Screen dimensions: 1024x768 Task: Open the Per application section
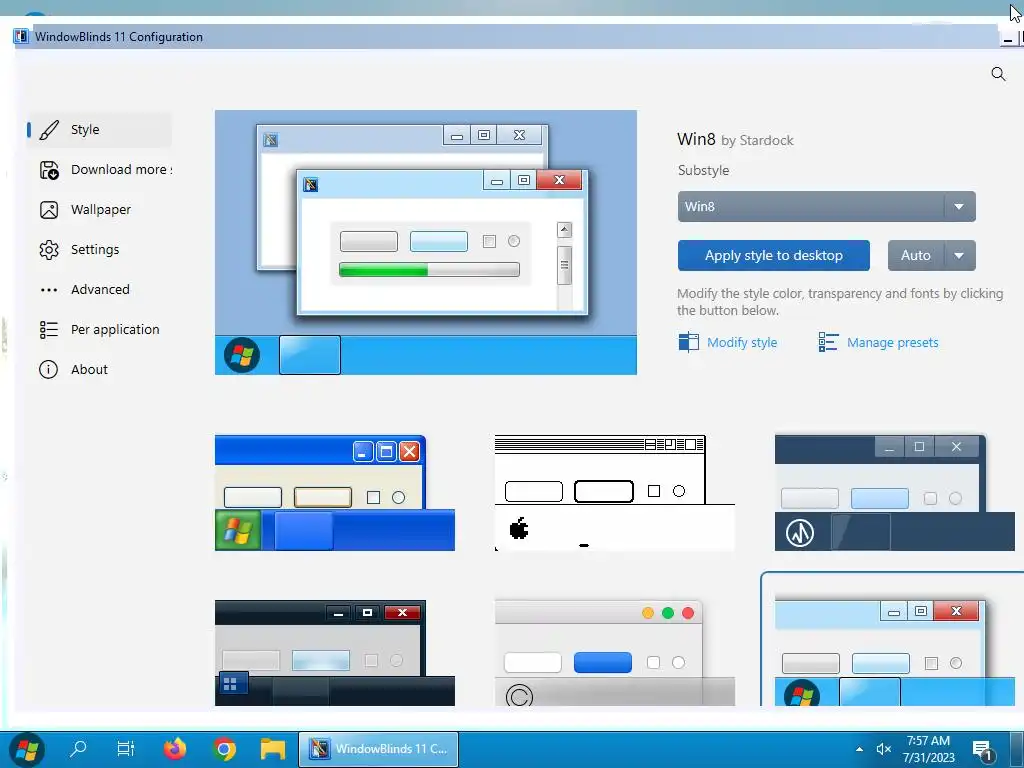click(x=115, y=330)
